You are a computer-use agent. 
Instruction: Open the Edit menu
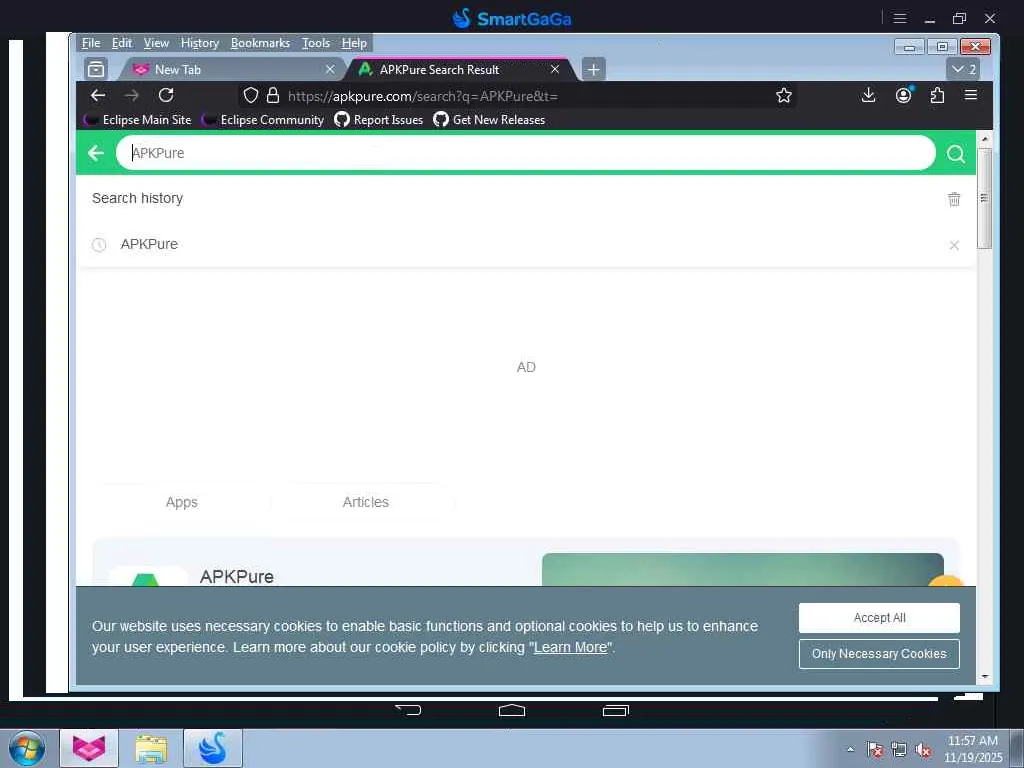(x=121, y=43)
